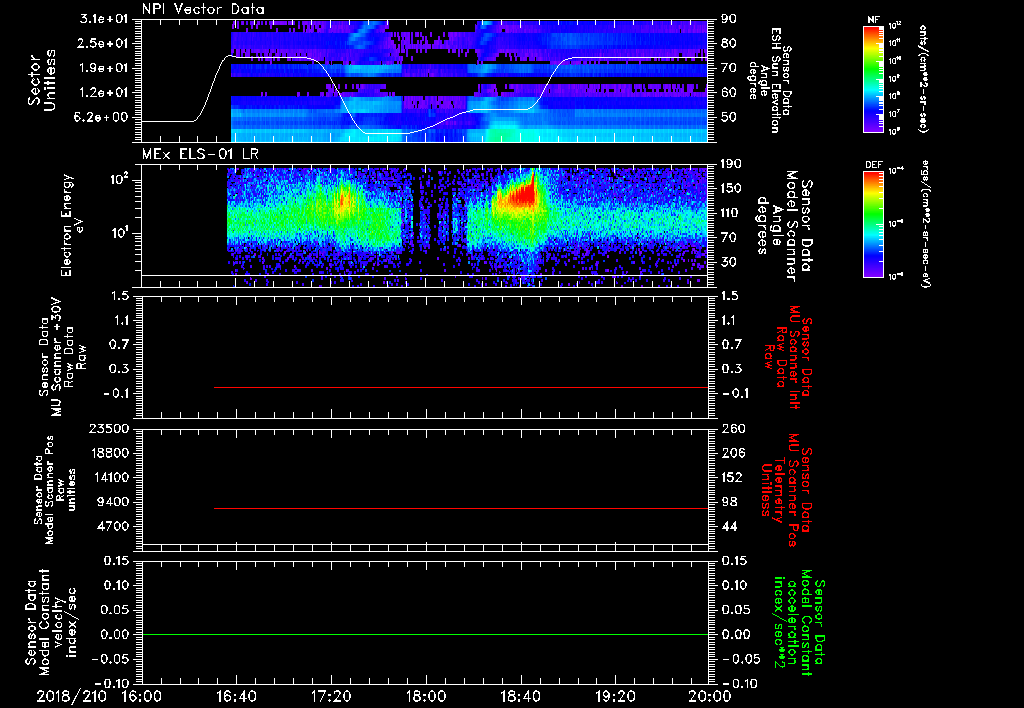
Task: Click the 30 scanner angle tick
Action: tap(729, 262)
